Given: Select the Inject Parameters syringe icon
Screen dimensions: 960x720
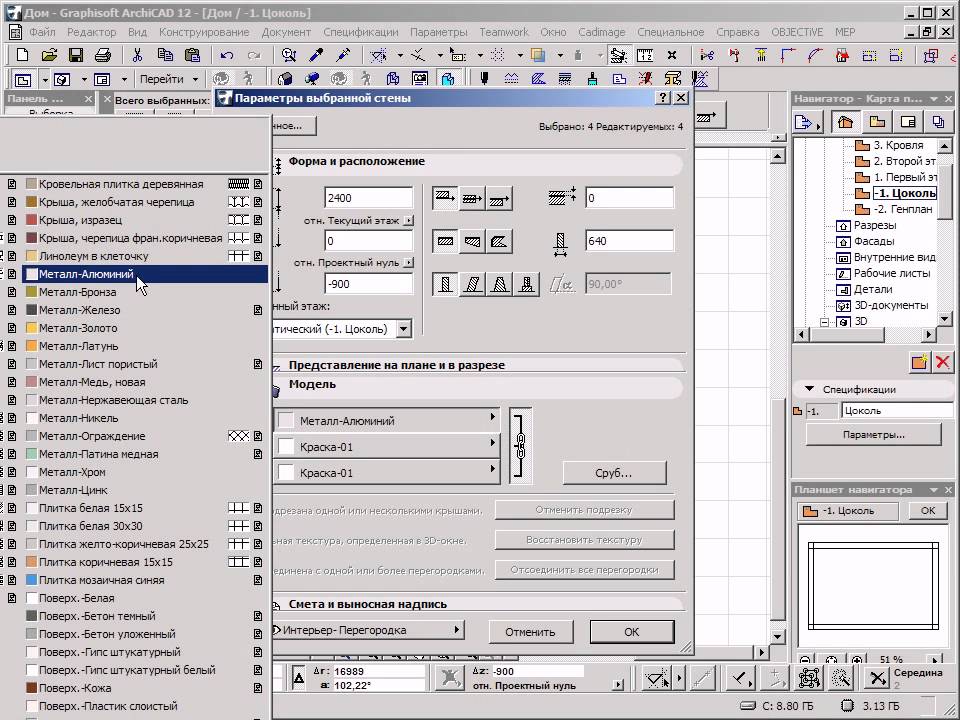Looking at the screenshot, I should click(343, 55).
